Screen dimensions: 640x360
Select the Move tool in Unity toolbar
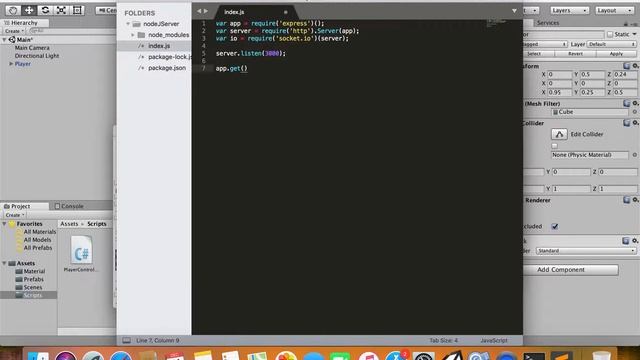click(29, 10)
